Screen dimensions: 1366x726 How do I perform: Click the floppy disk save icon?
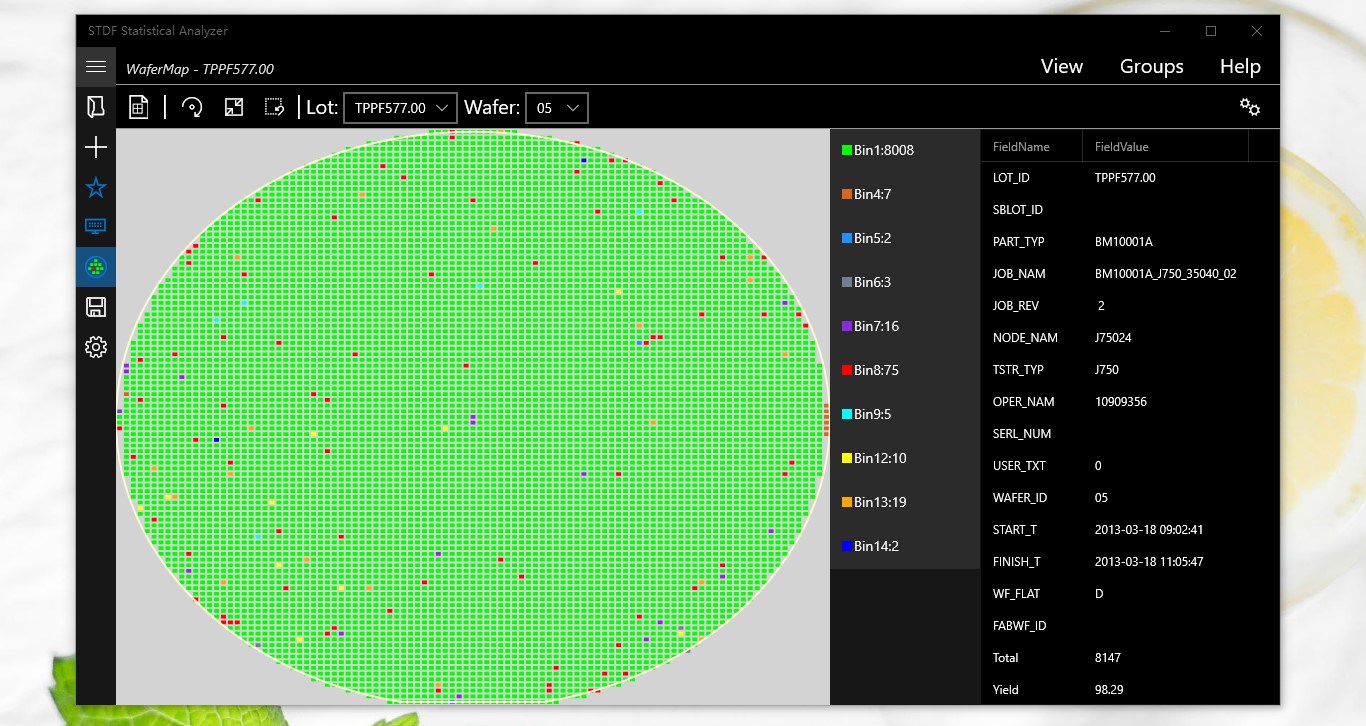[x=96, y=307]
